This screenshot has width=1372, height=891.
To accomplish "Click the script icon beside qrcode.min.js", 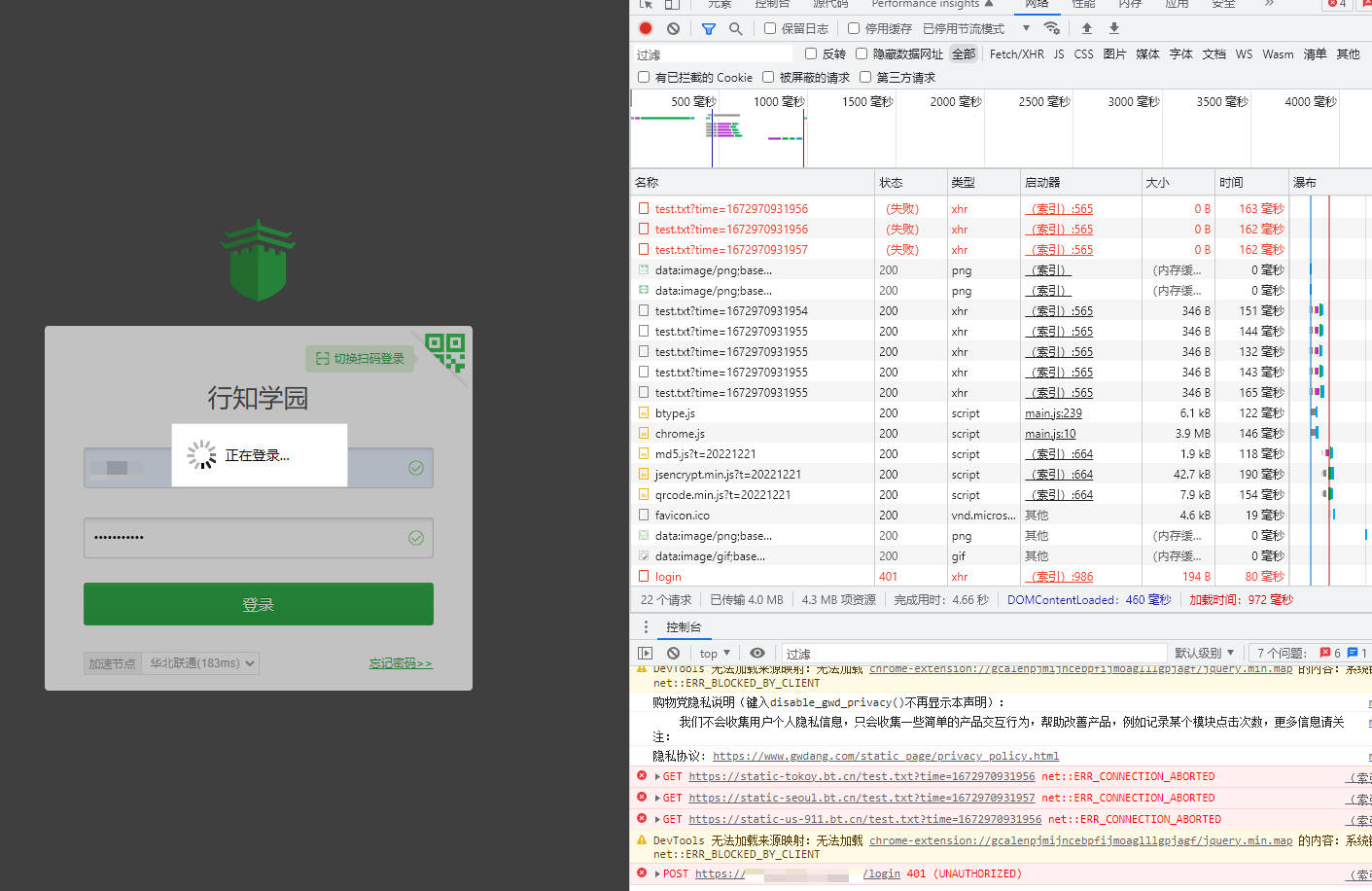I will tap(644, 495).
